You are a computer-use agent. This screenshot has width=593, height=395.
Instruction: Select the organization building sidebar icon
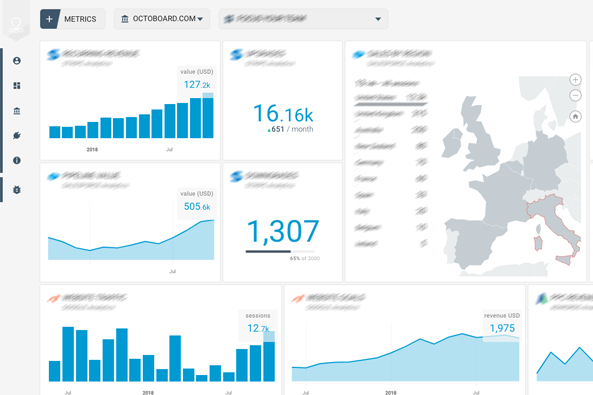17,111
